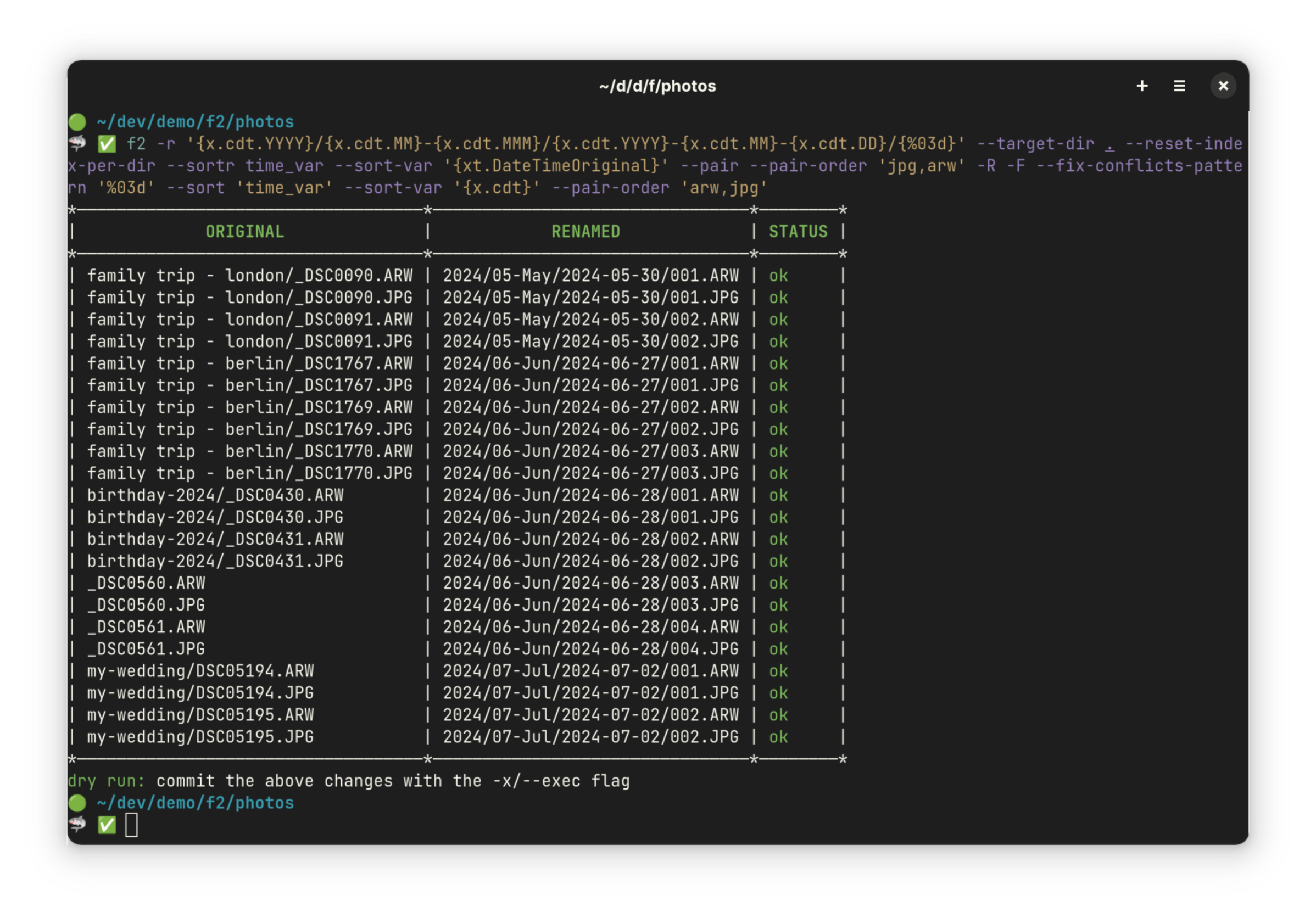Click the new tab plus icon
This screenshot has width=1316, height=918.
pos(1142,86)
